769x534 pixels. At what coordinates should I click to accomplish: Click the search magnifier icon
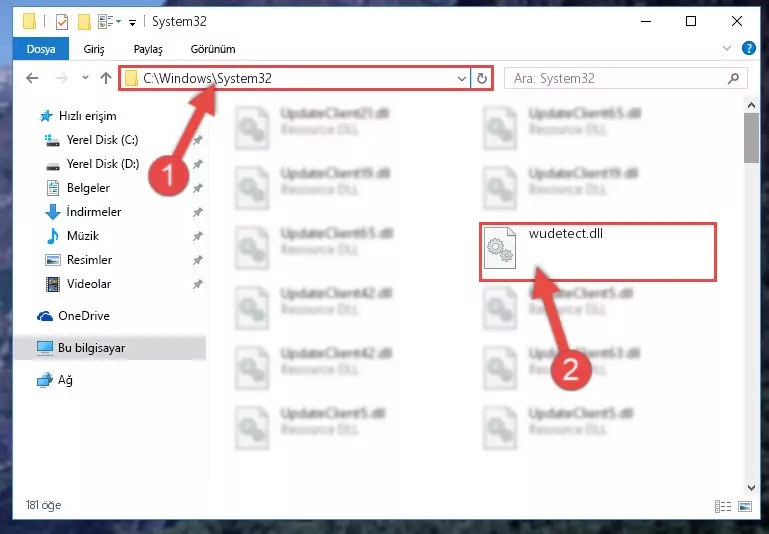coord(734,78)
